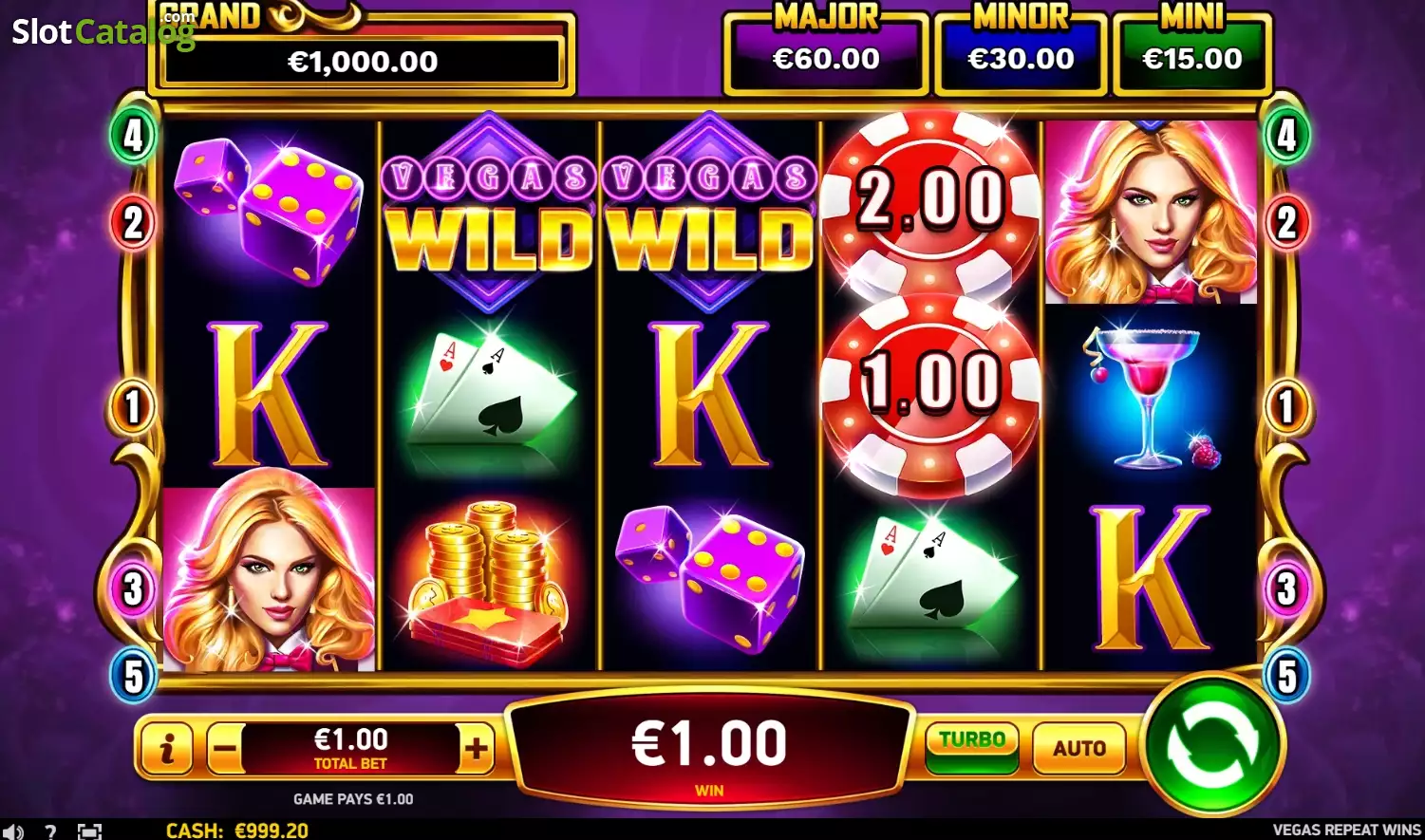Enter fullscreen mode icon

click(x=89, y=831)
